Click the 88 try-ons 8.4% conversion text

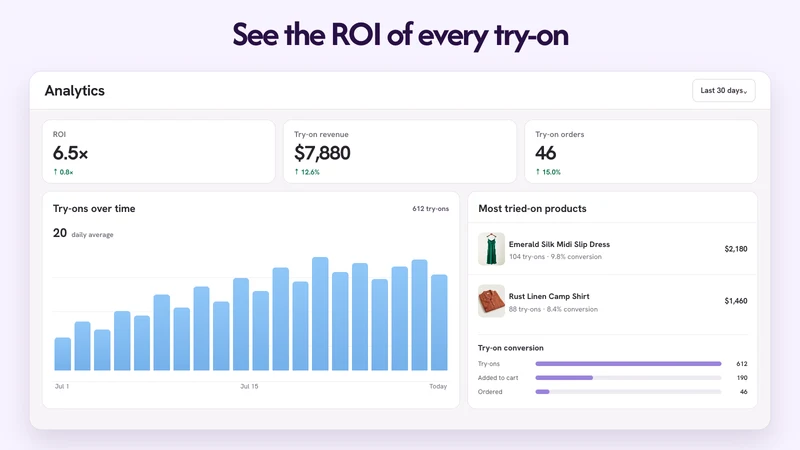coord(553,309)
